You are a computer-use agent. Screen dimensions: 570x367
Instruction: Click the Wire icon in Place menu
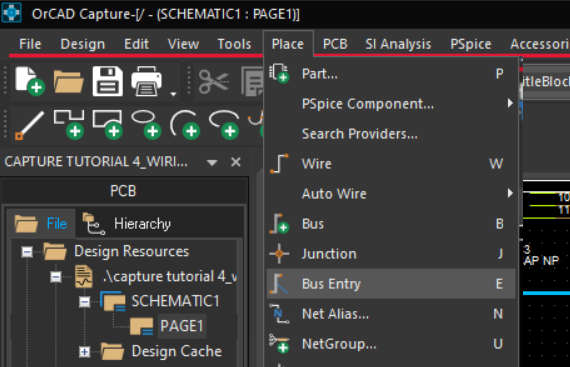(279, 164)
